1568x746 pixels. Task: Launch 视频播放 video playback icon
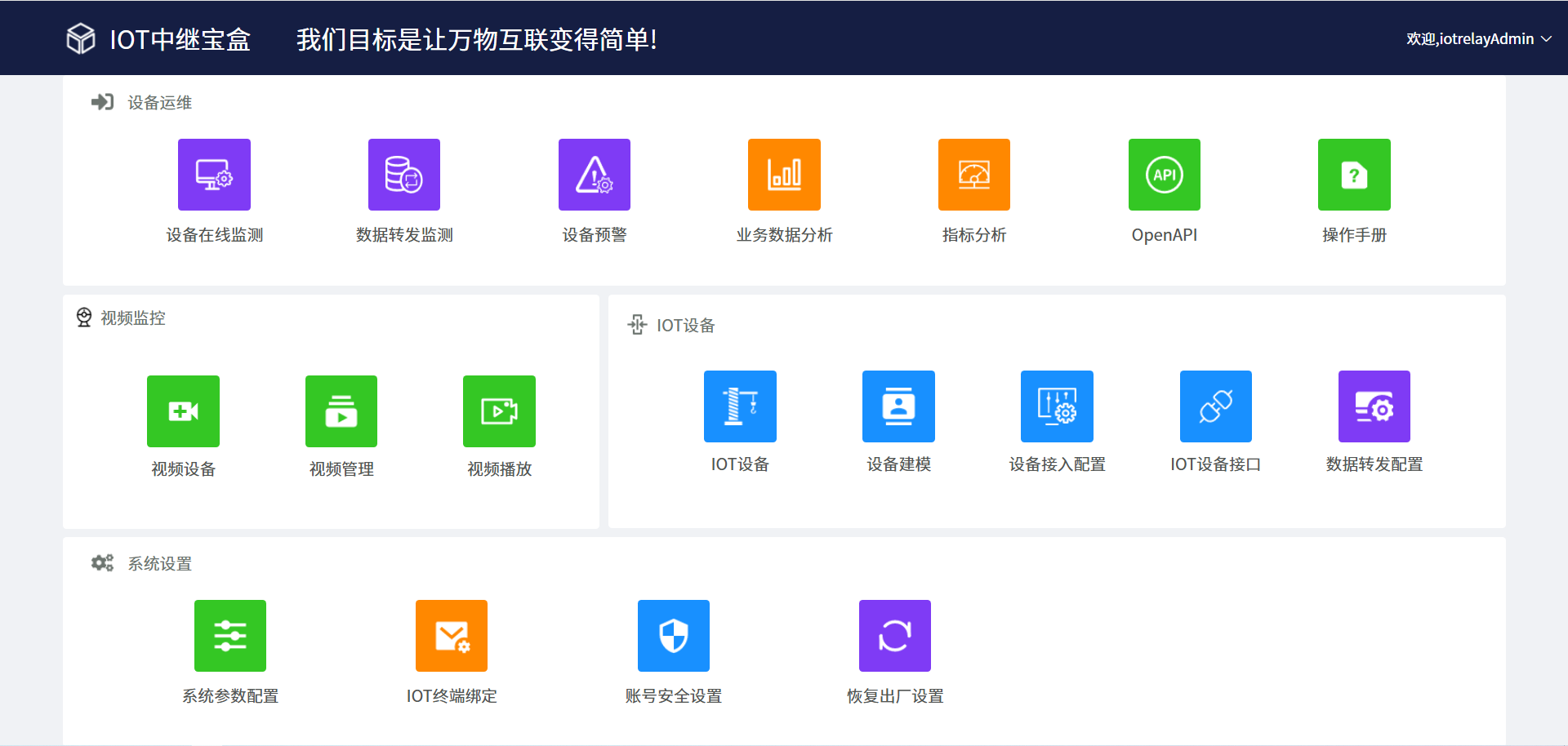[x=499, y=411]
